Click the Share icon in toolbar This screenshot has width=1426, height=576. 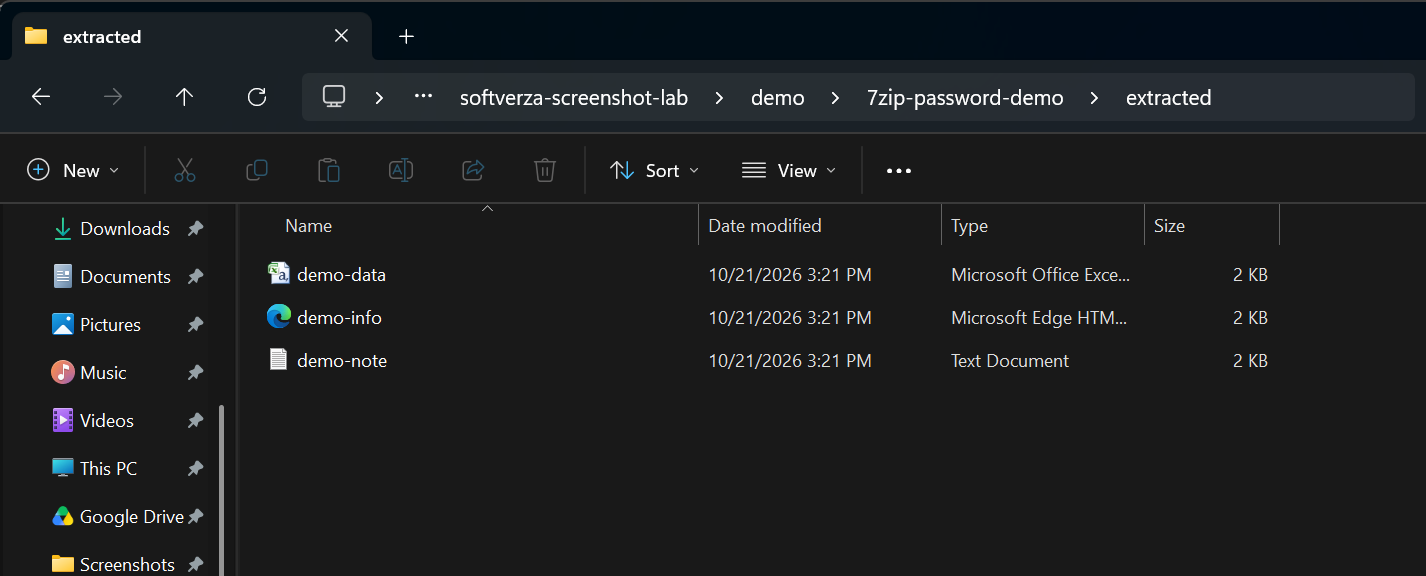[473, 170]
